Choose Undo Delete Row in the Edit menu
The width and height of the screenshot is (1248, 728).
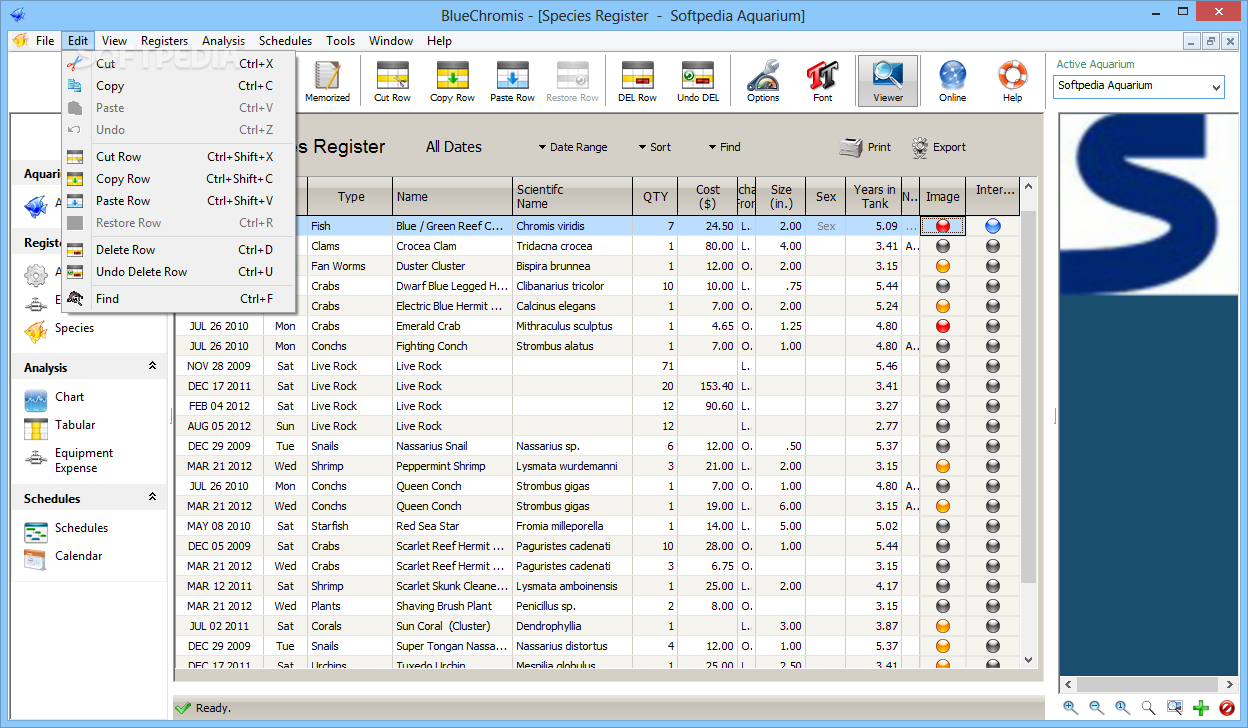[x=178, y=272]
